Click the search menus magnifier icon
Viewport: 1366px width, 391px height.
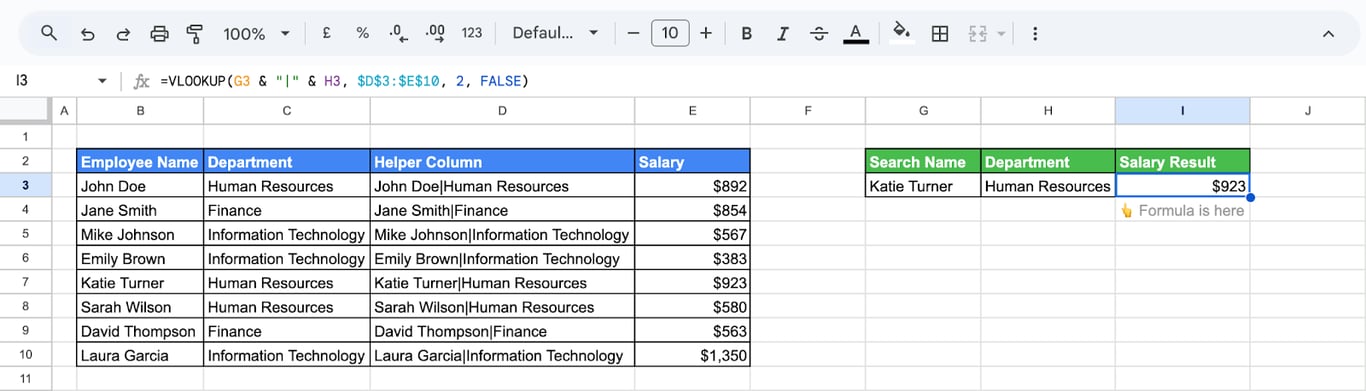pyautogui.click(x=49, y=33)
